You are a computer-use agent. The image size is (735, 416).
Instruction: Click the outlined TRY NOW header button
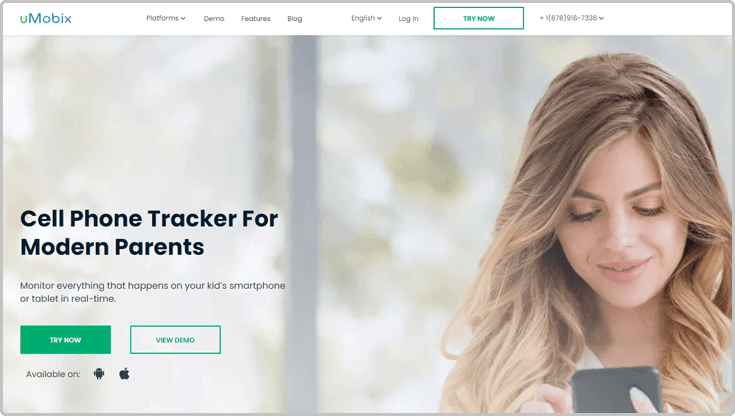click(x=479, y=18)
